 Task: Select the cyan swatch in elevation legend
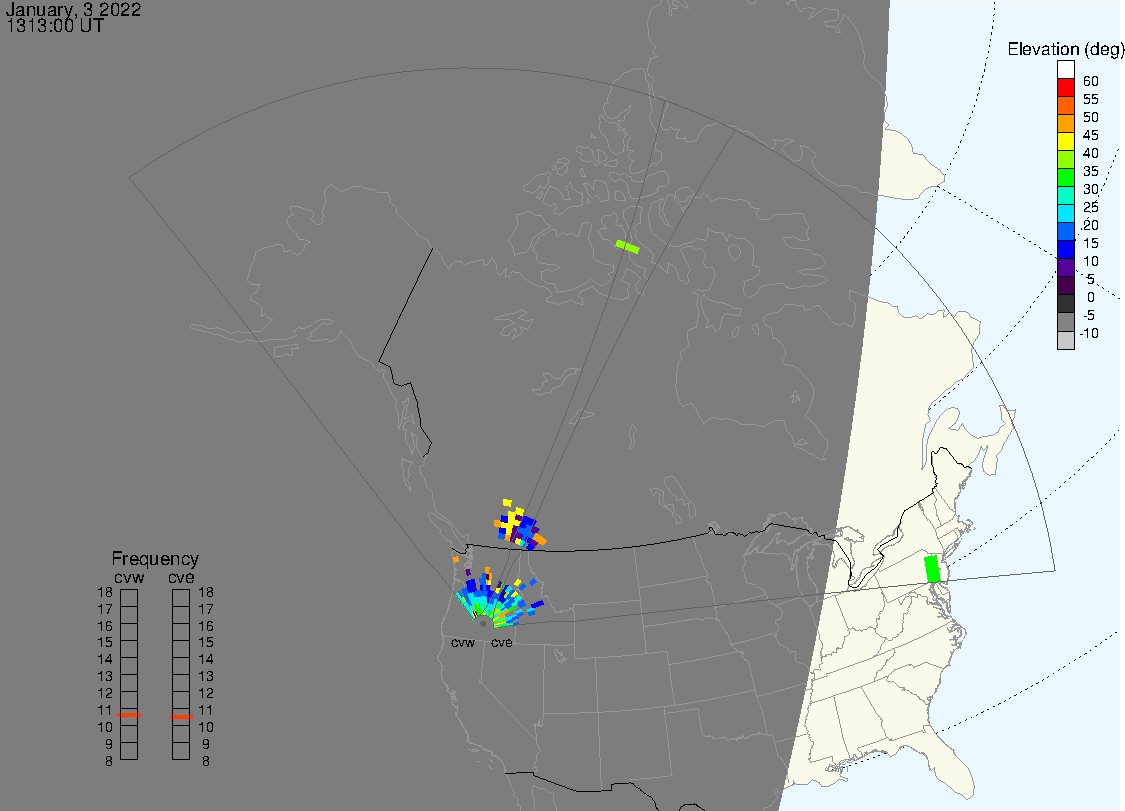pyautogui.click(x=1065, y=213)
